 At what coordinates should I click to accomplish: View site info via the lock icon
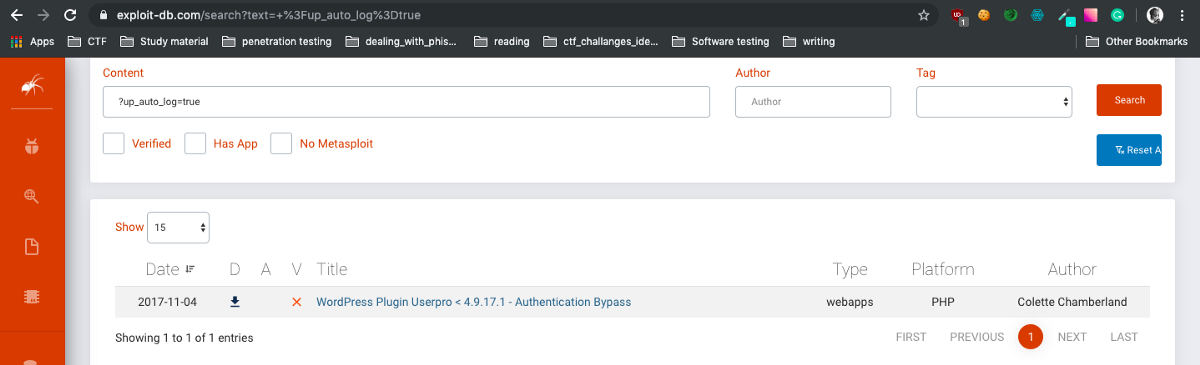[x=104, y=16]
